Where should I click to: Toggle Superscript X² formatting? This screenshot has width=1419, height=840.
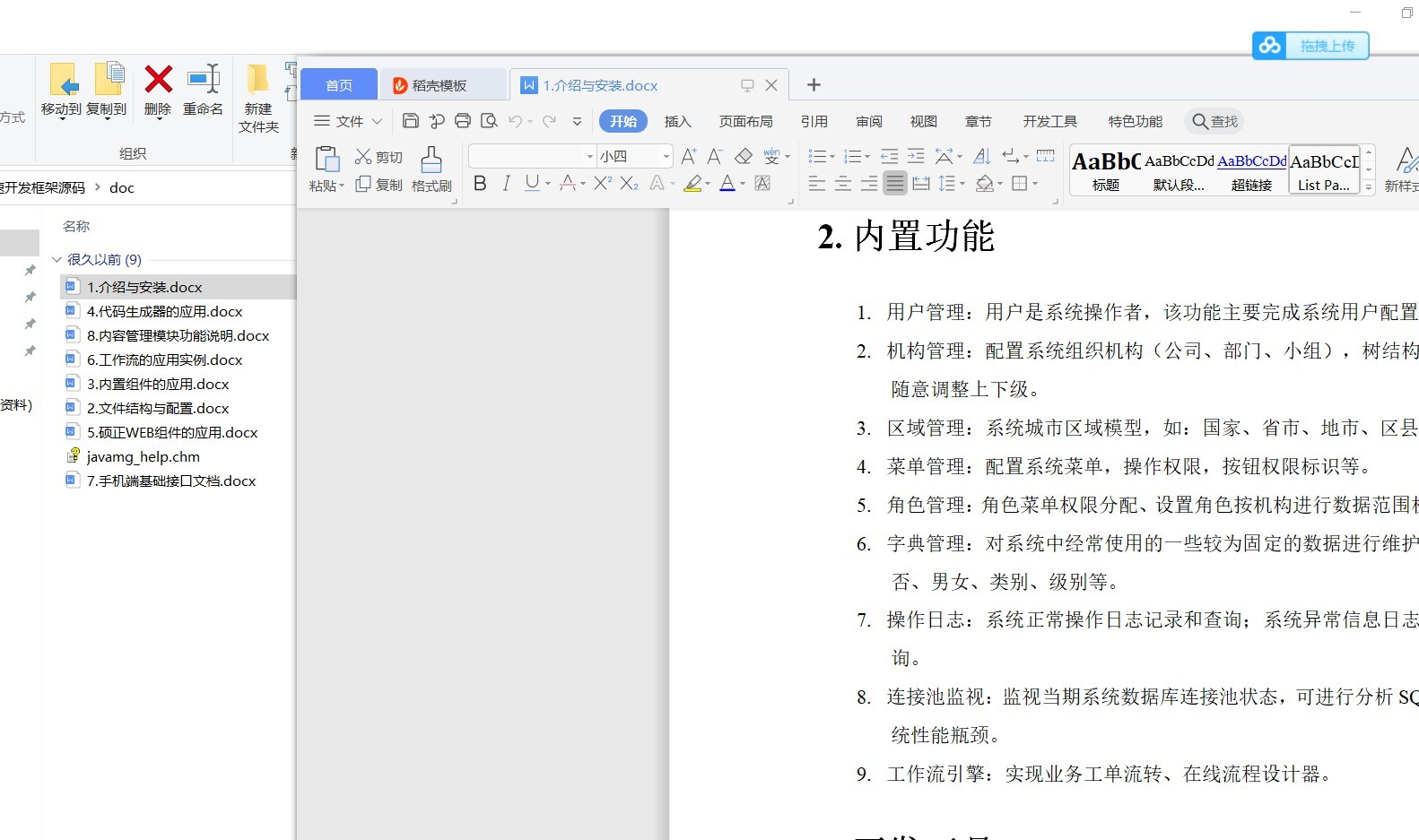point(603,183)
